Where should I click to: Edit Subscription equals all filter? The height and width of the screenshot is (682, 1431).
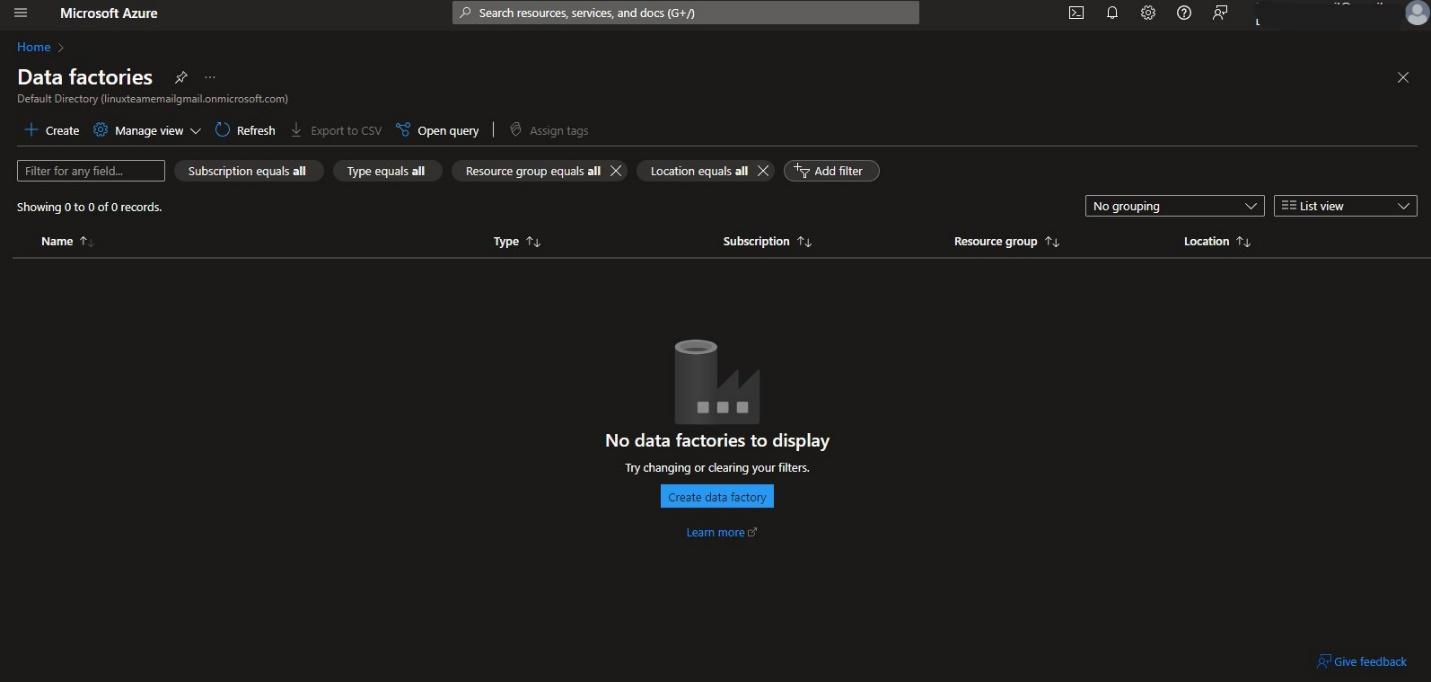point(248,171)
